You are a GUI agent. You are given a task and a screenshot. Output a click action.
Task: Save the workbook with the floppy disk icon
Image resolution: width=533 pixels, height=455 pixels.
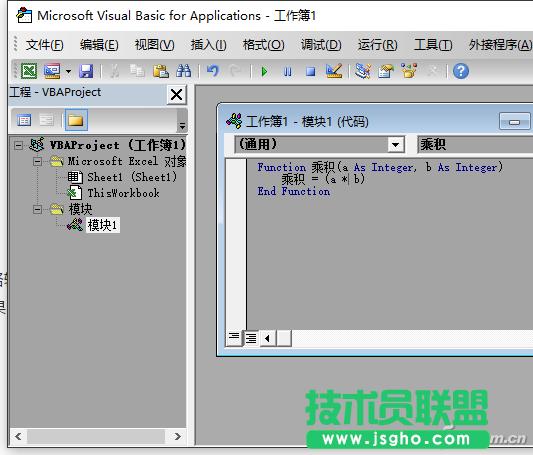[86, 71]
